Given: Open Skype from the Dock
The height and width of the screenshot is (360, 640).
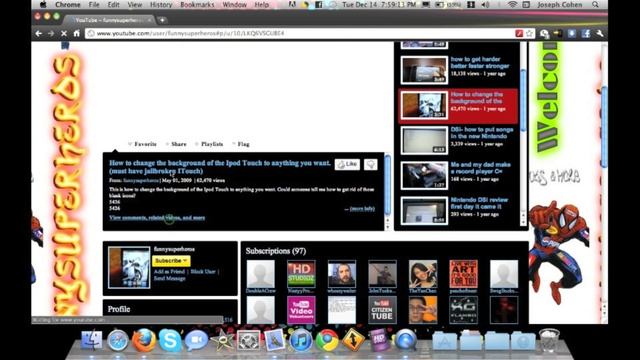Looking at the screenshot, I should pos(170,340).
